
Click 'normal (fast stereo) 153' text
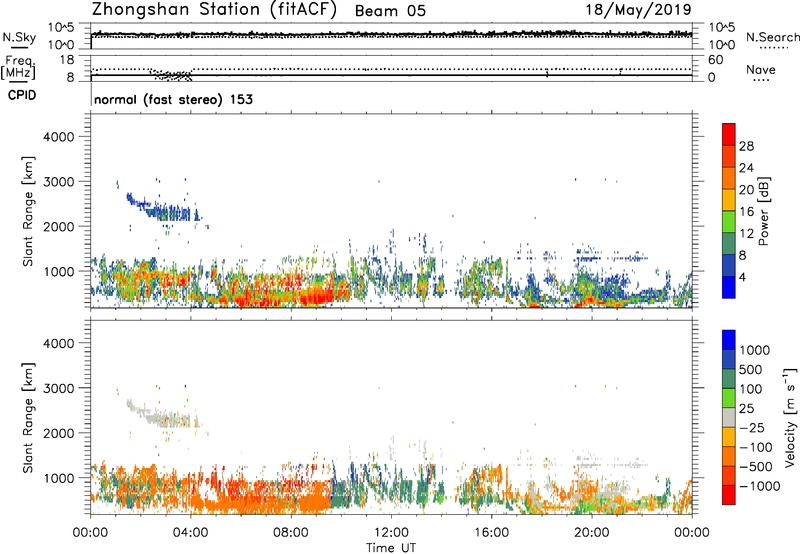(173, 99)
